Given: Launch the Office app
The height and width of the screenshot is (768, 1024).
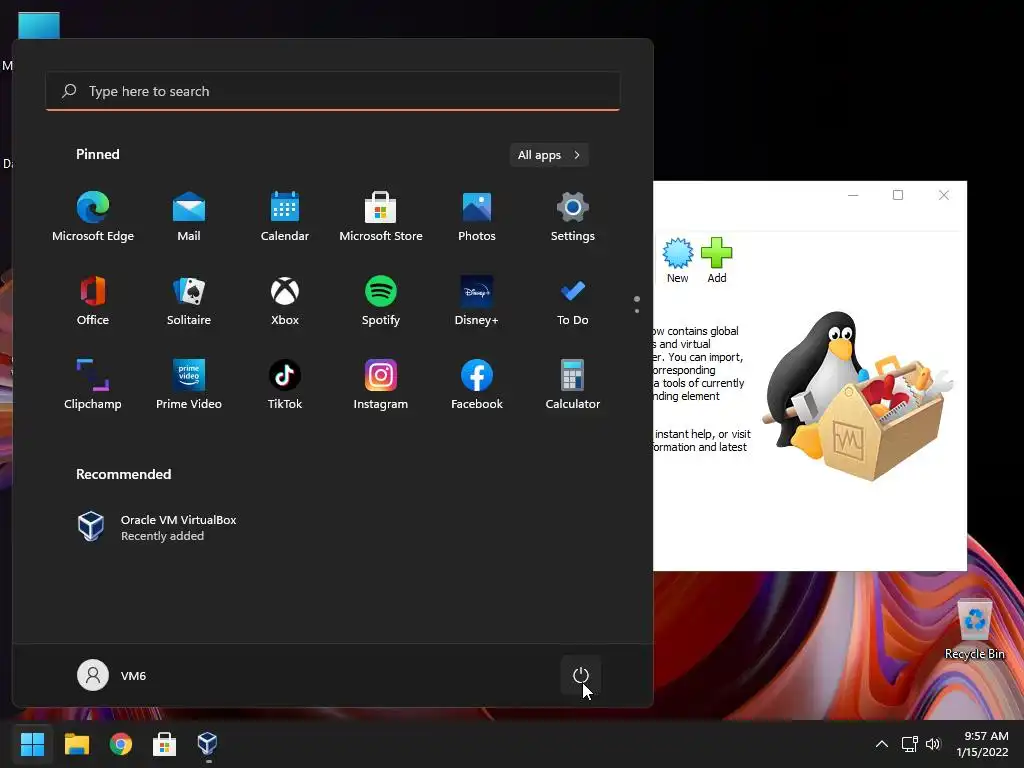Looking at the screenshot, I should 93,300.
